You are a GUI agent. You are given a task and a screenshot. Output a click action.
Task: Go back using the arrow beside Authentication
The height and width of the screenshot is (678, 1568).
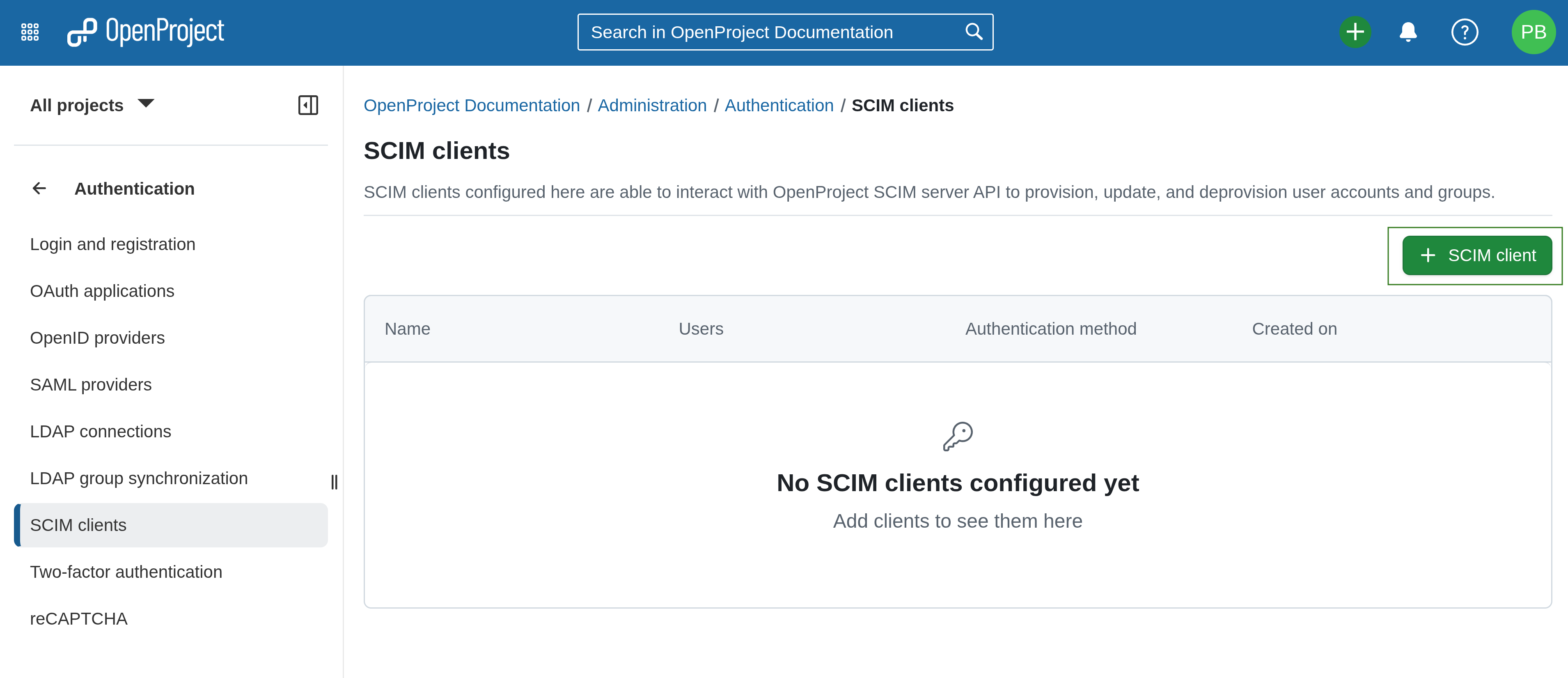point(39,188)
